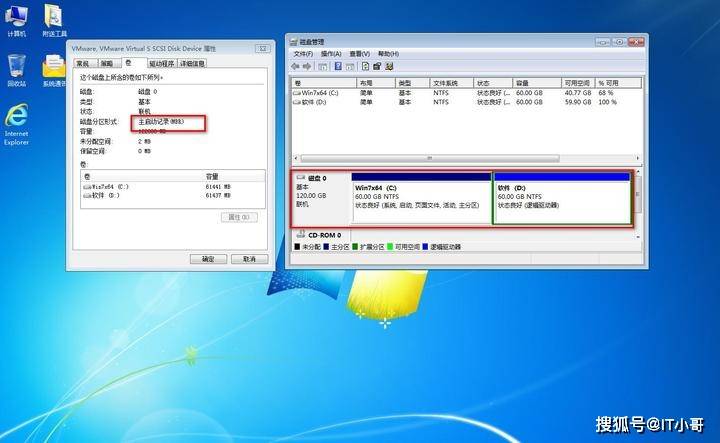Click the 确定 button

[x=208, y=259]
